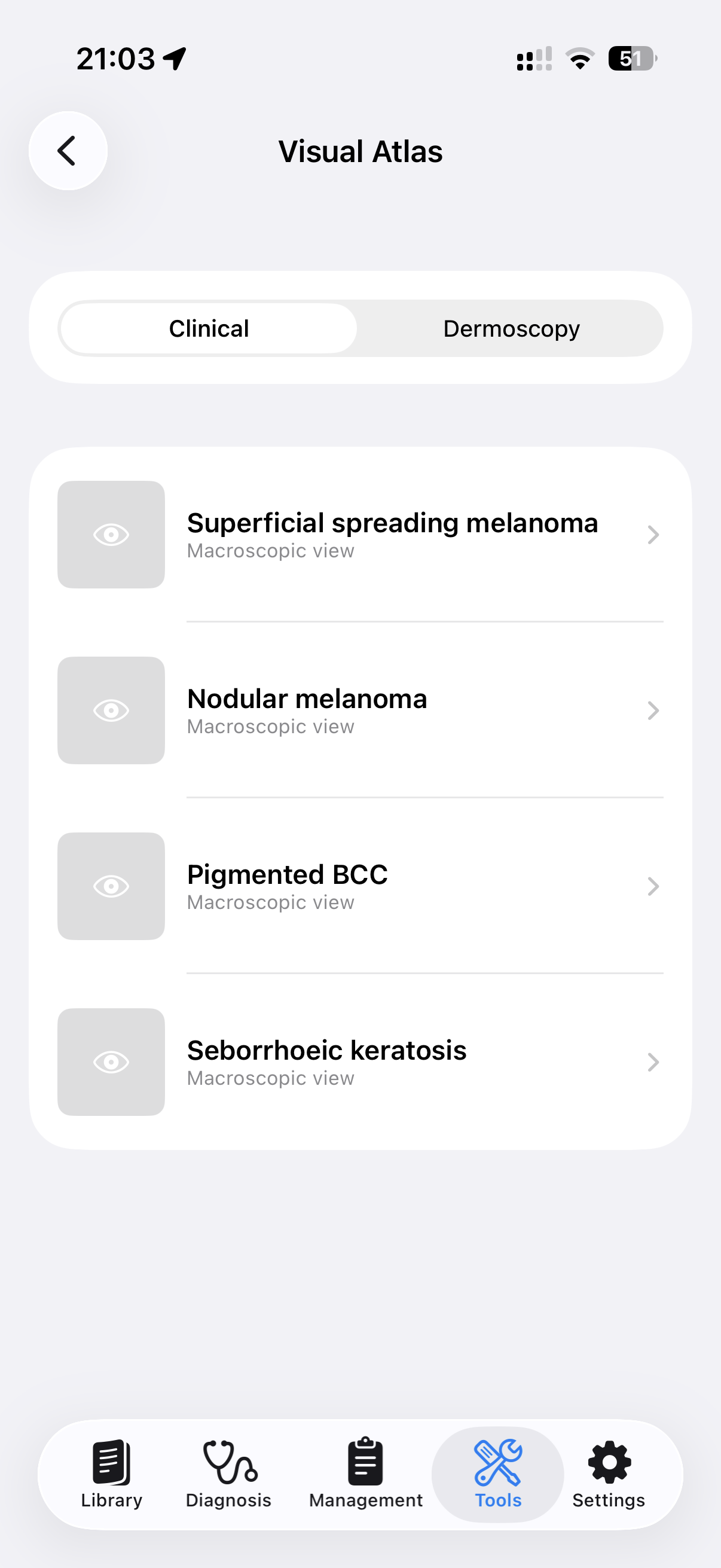
Task: Tap the eye icon beside Nodular melanoma
Action: point(111,710)
